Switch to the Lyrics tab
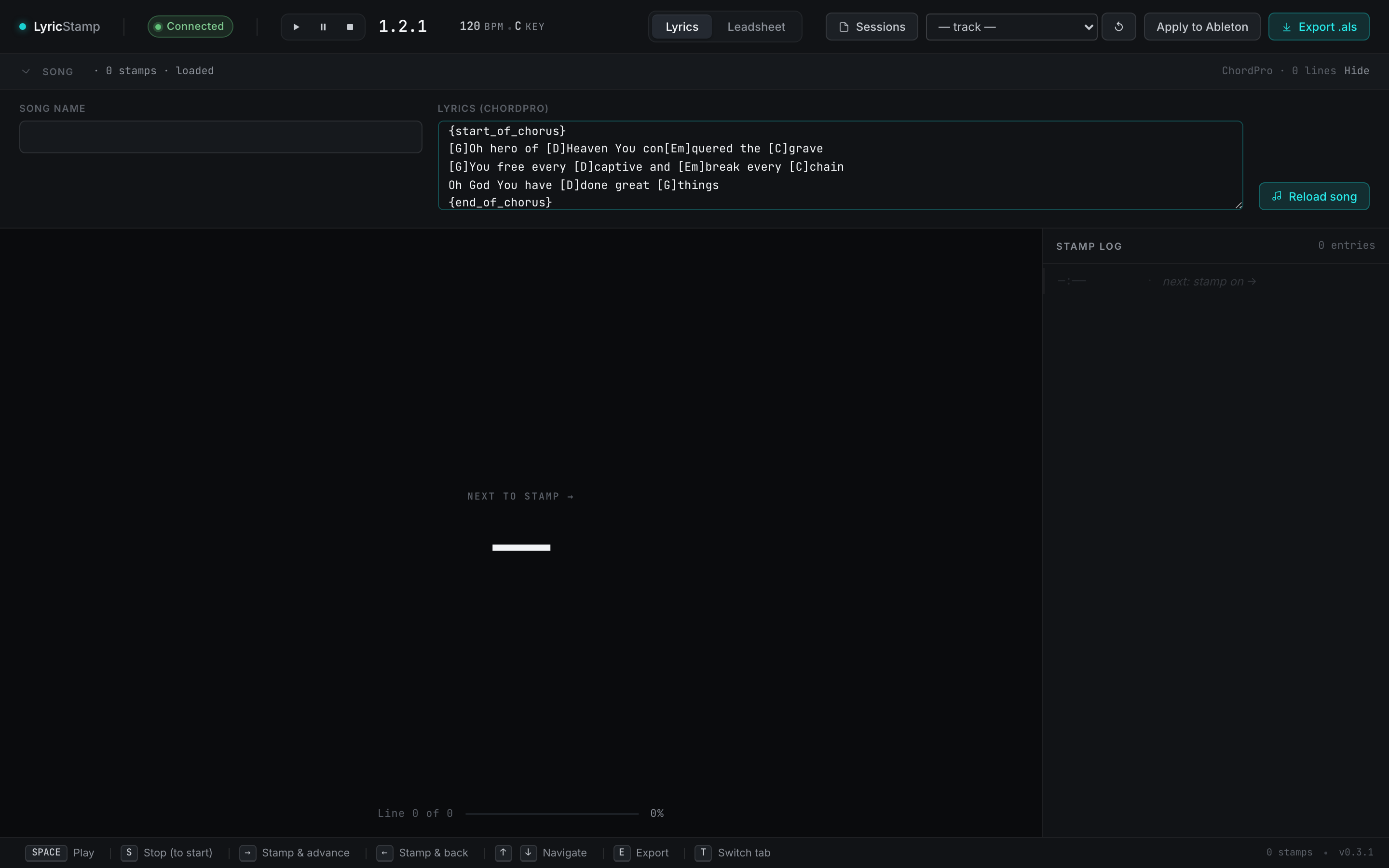Image resolution: width=1389 pixels, height=868 pixels. (x=682, y=27)
